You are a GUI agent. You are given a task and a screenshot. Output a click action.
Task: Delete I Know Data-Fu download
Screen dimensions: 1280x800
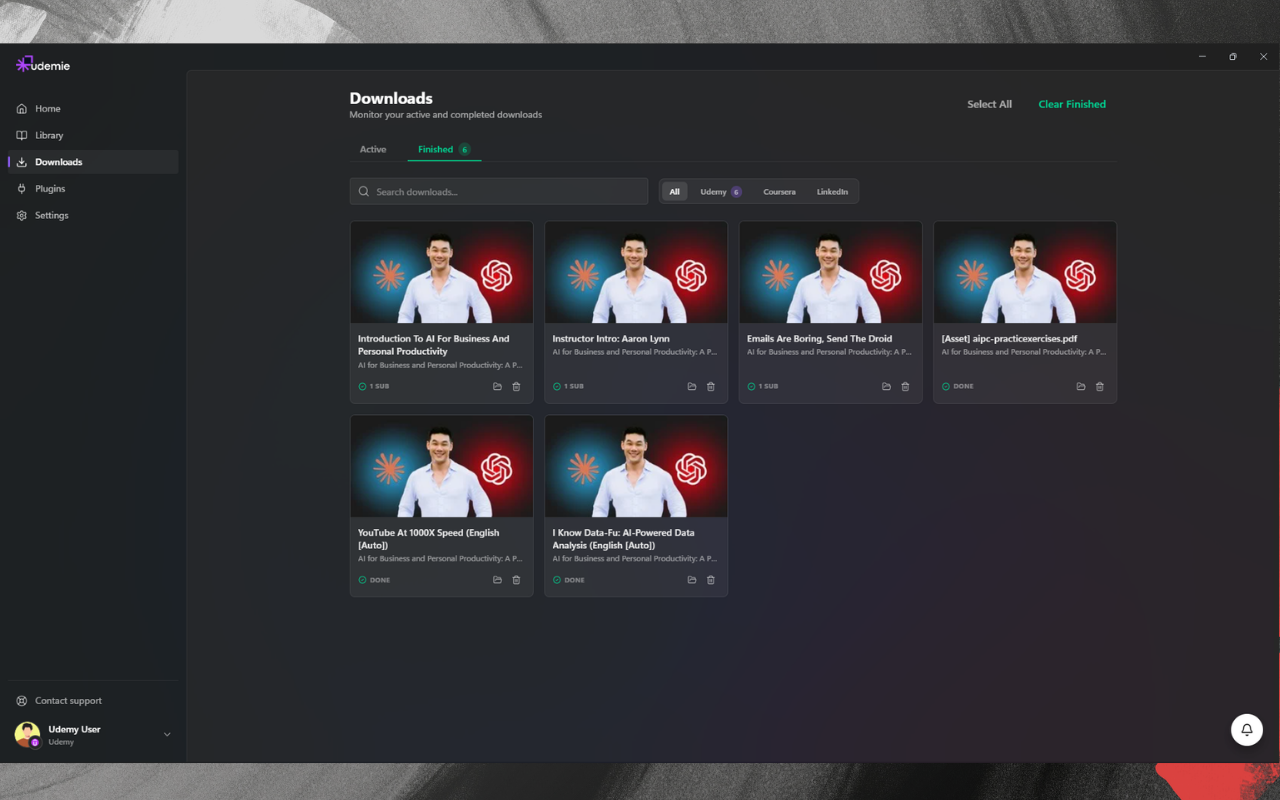pyautogui.click(x=711, y=580)
